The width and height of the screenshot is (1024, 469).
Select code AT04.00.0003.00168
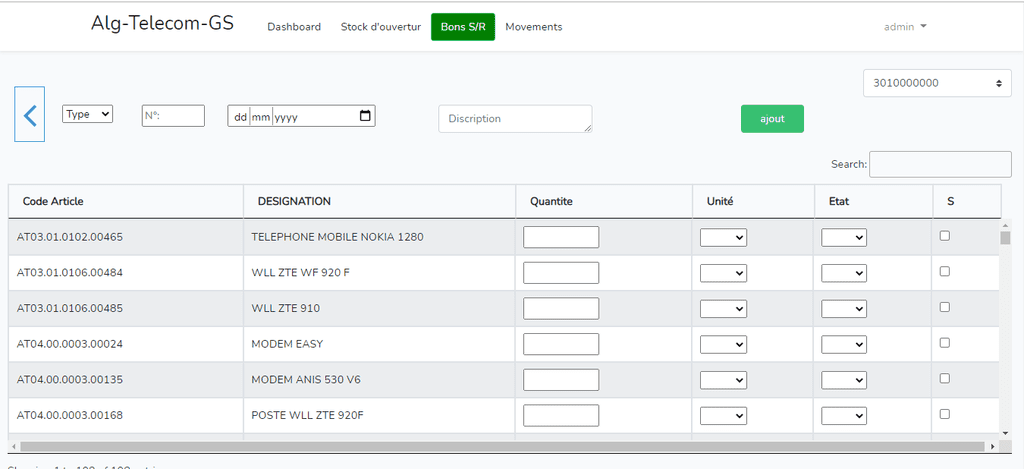pos(70,415)
